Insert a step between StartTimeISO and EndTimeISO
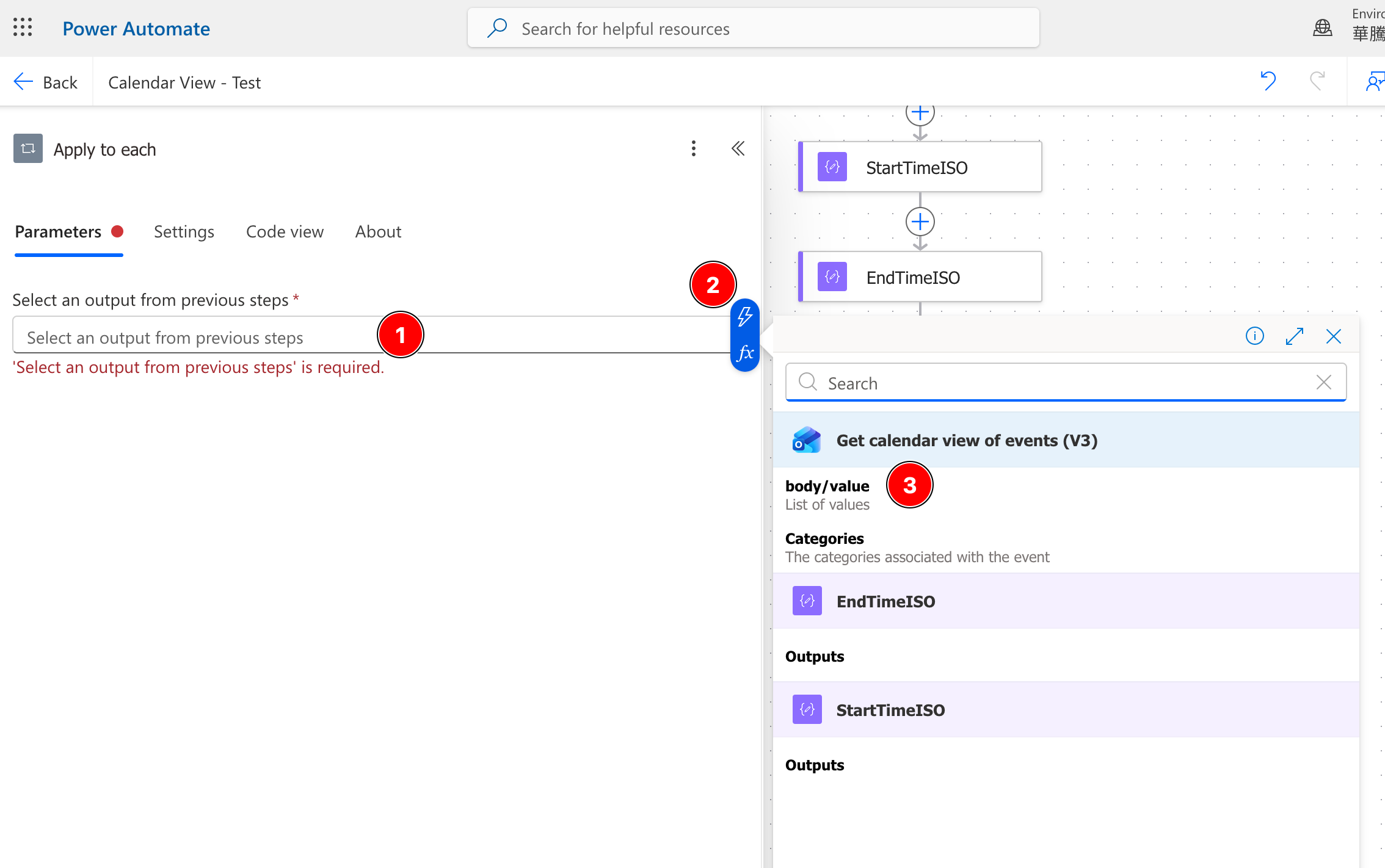Image resolution: width=1385 pixels, height=868 pixels. point(920,222)
